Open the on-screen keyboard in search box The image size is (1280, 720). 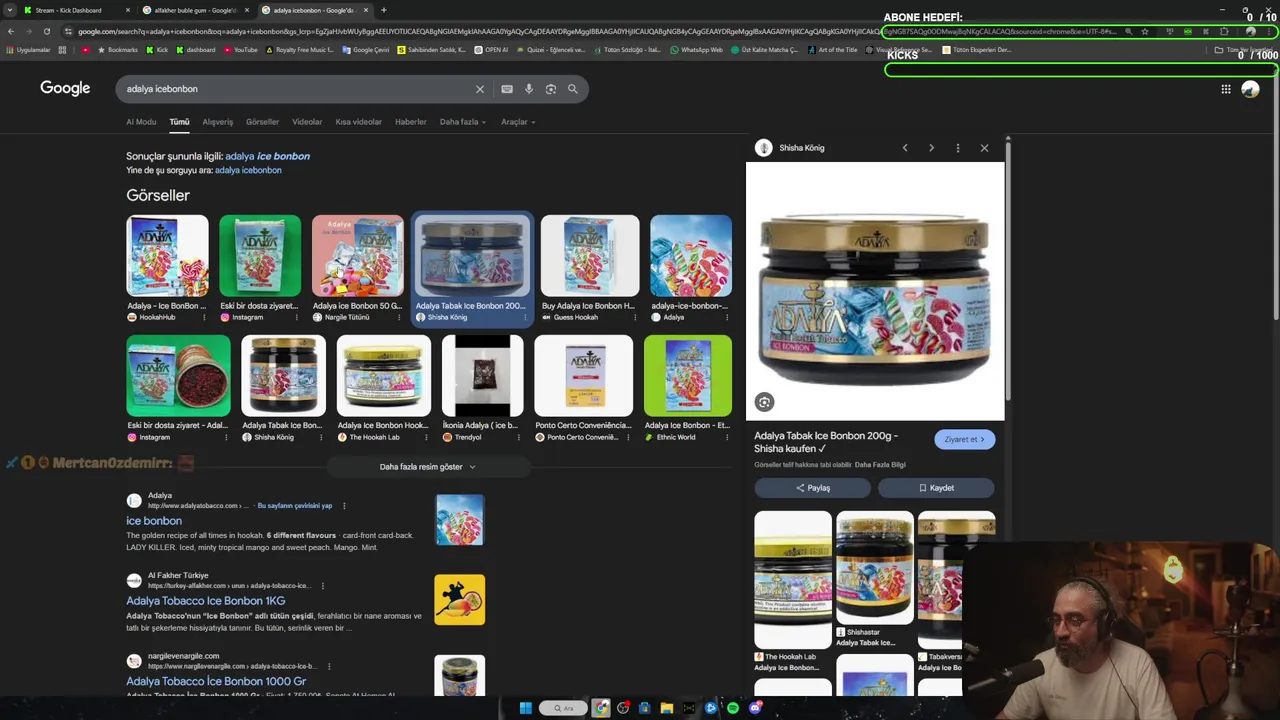(507, 89)
